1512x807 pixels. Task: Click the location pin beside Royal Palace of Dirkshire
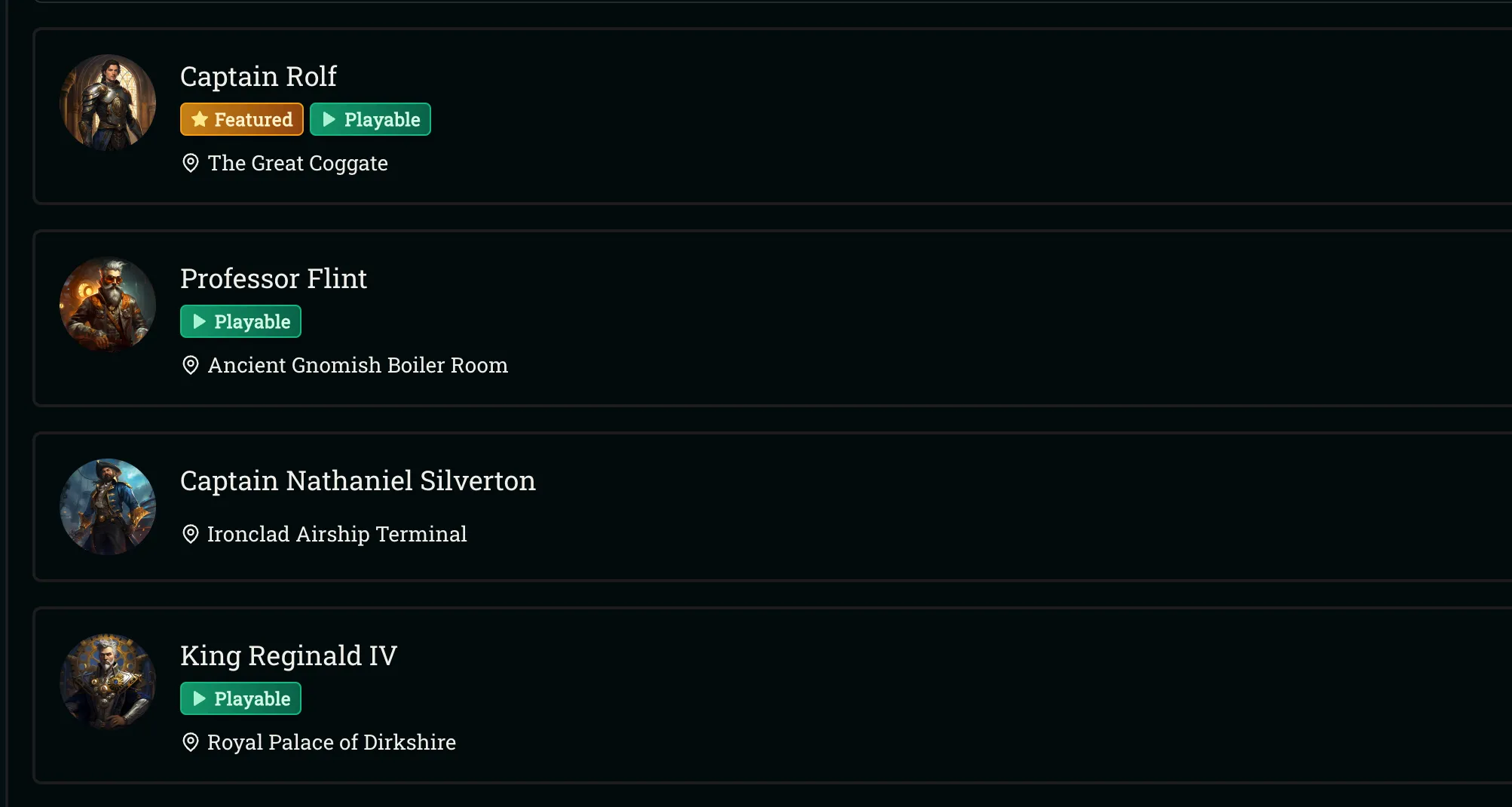[191, 742]
